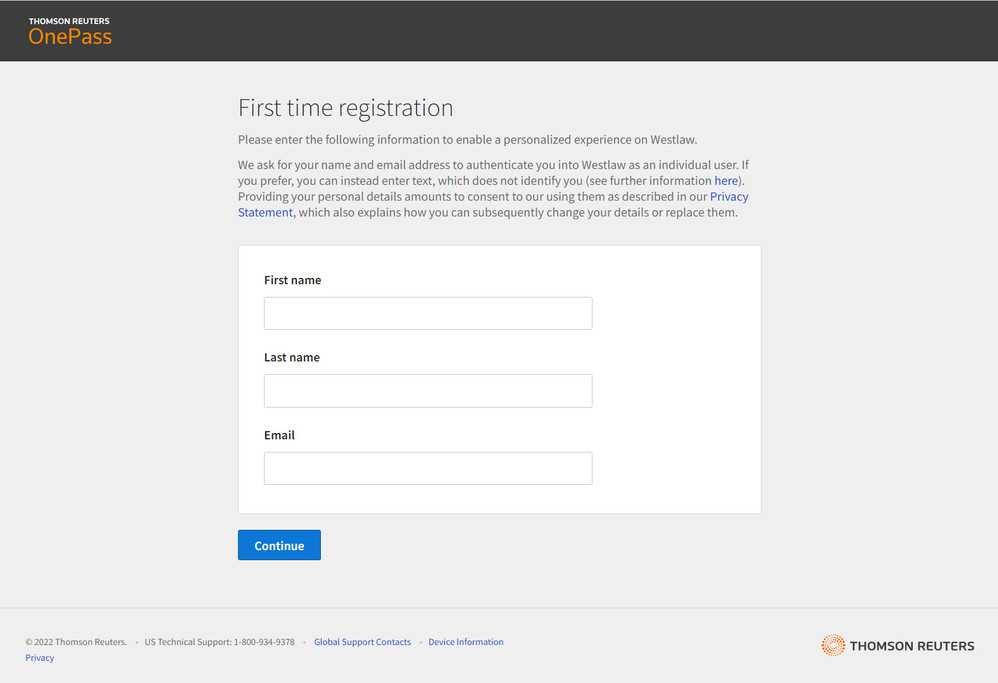Click into the Last name field
The width and height of the screenshot is (998, 683).
click(x=428, y=391)
